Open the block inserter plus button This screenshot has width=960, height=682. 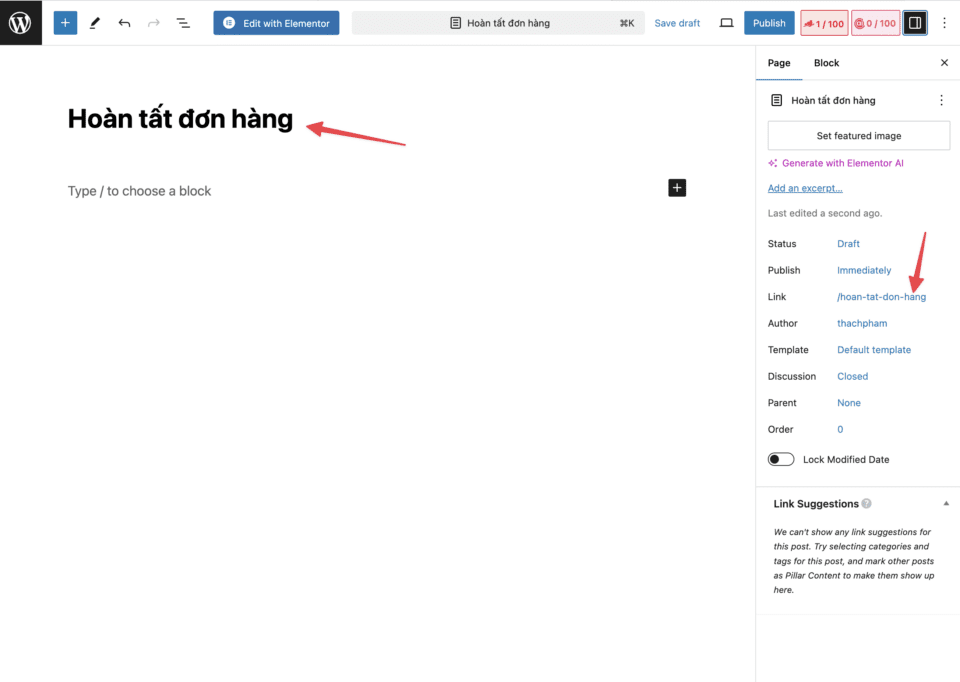point(65,22)
